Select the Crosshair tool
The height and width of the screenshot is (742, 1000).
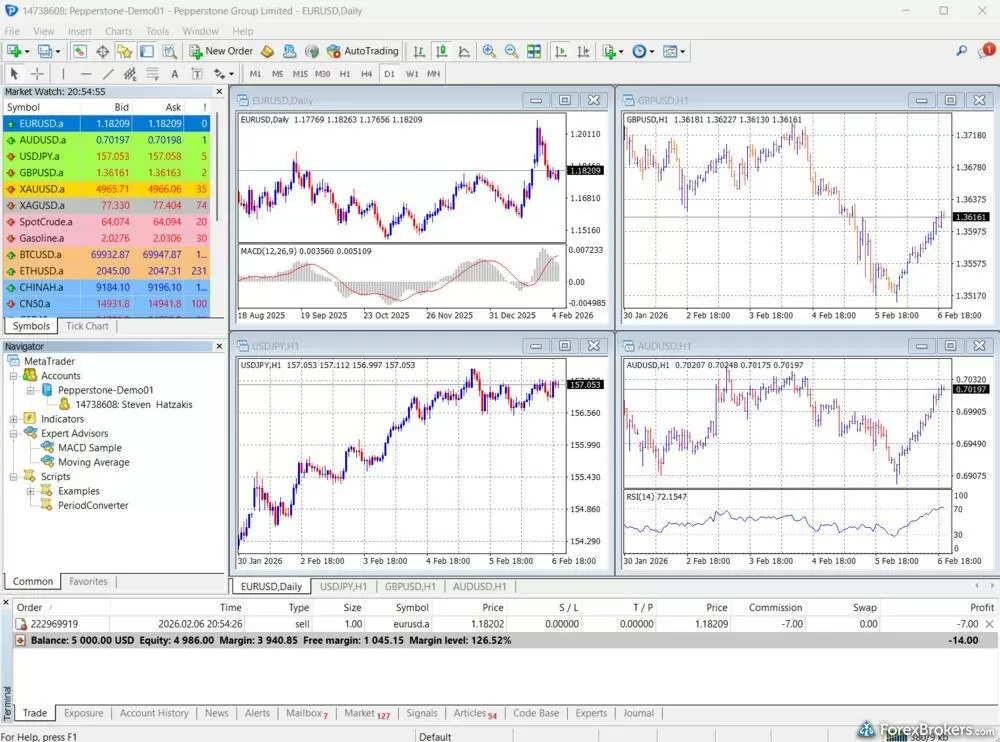[35, 73]
